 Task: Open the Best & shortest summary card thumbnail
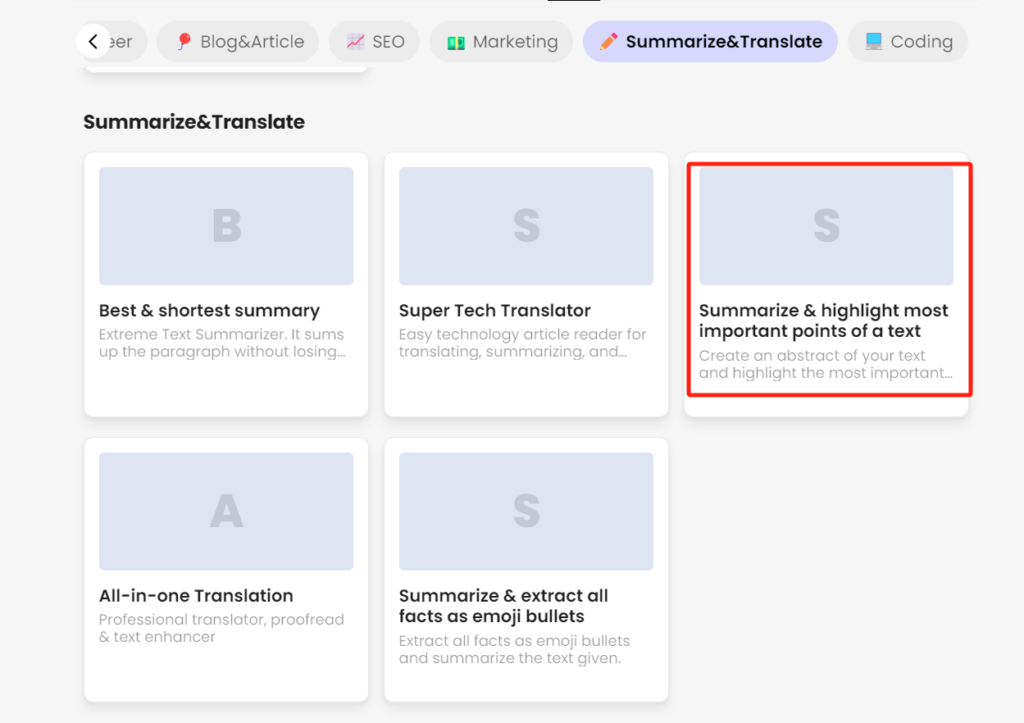point(226,226)
